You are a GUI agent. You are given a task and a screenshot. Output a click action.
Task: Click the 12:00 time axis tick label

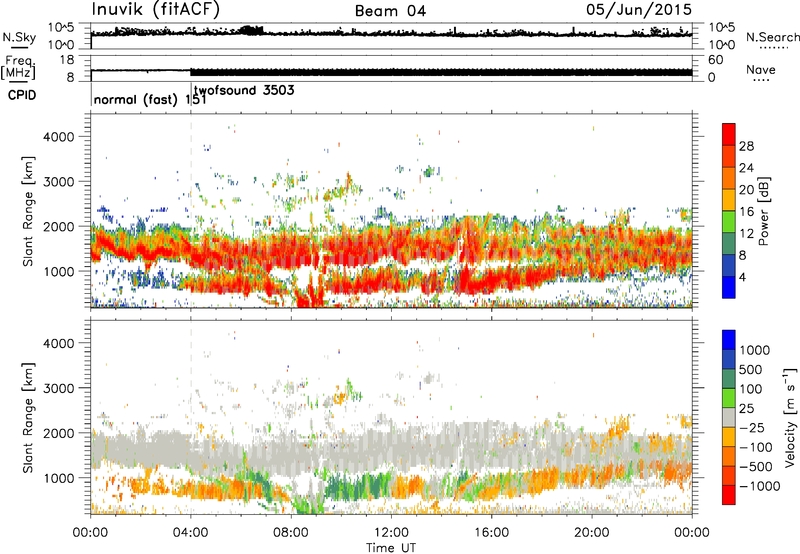[x=391, y=533]
